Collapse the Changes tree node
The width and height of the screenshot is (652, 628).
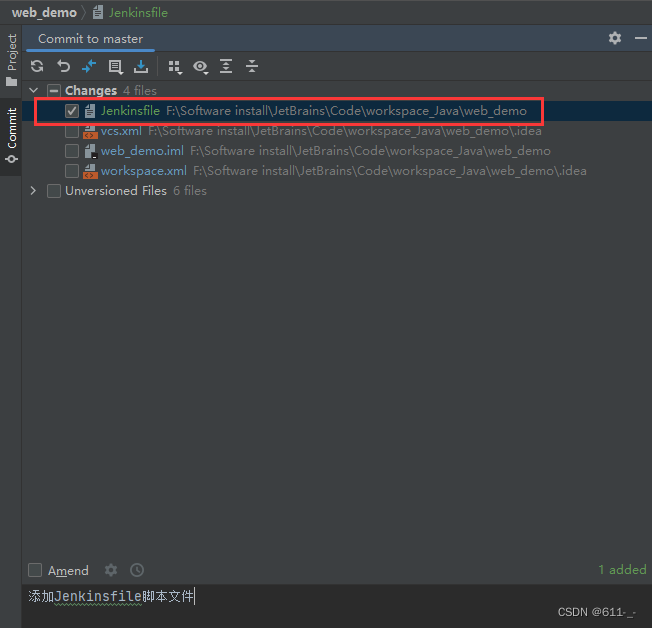tap(34, 90)
